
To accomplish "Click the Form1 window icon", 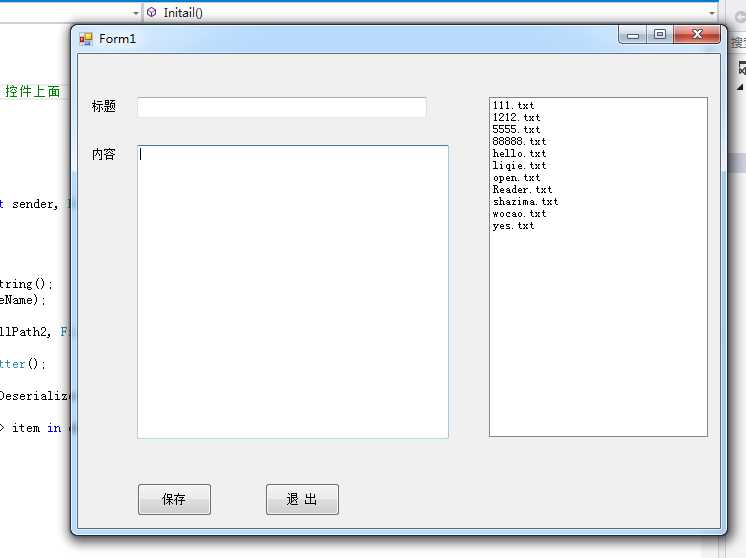I will click(86, 39).
